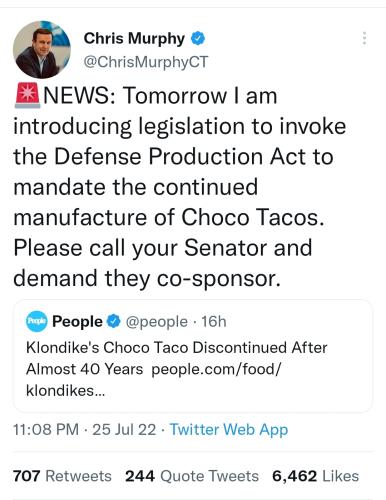
Task: Click the 11:08 PM timestamp
Action: 46,429
